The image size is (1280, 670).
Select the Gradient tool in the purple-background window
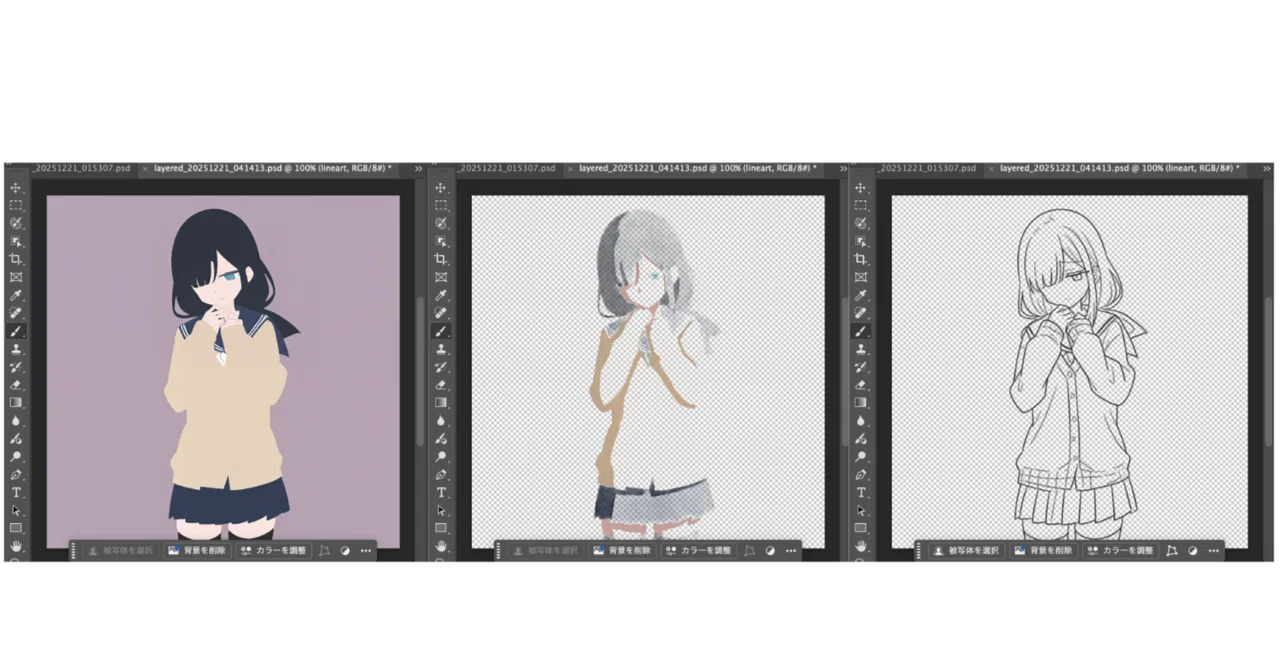[x=16, y=403]
